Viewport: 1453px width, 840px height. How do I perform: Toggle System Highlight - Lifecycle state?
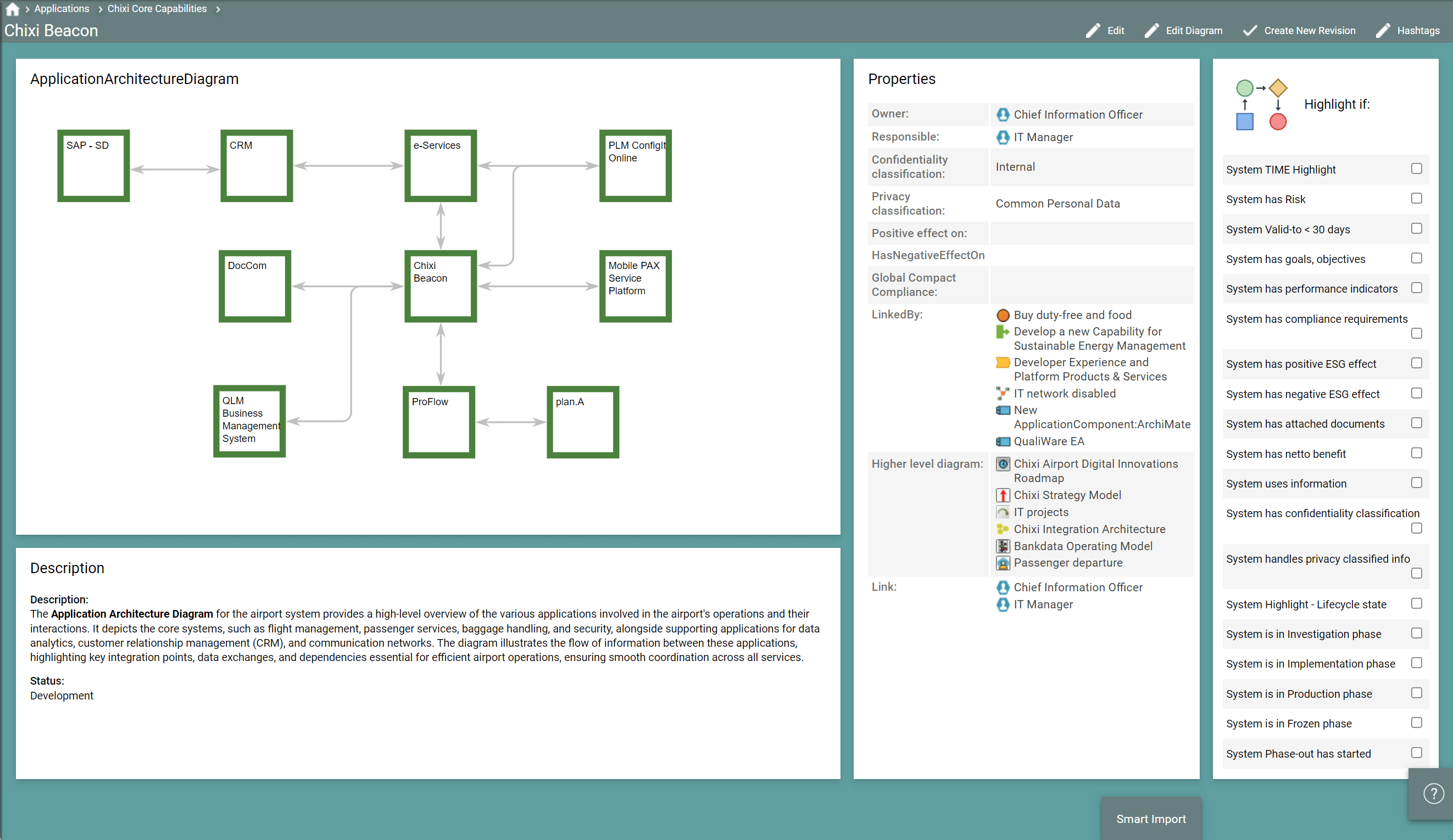pos(1416,603)
